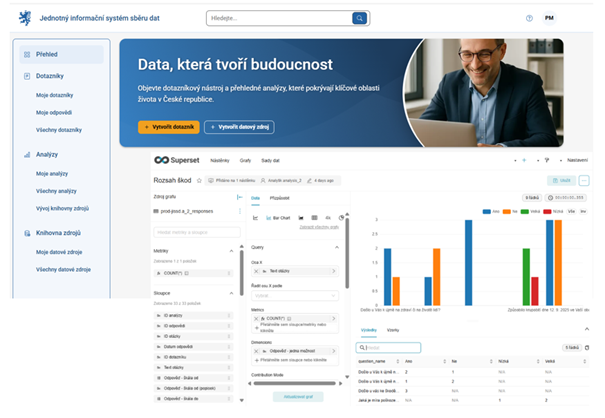The image size is (605, 418).
Task: Click the Vytvořit datový zdroj button
Action: (238, 127)
